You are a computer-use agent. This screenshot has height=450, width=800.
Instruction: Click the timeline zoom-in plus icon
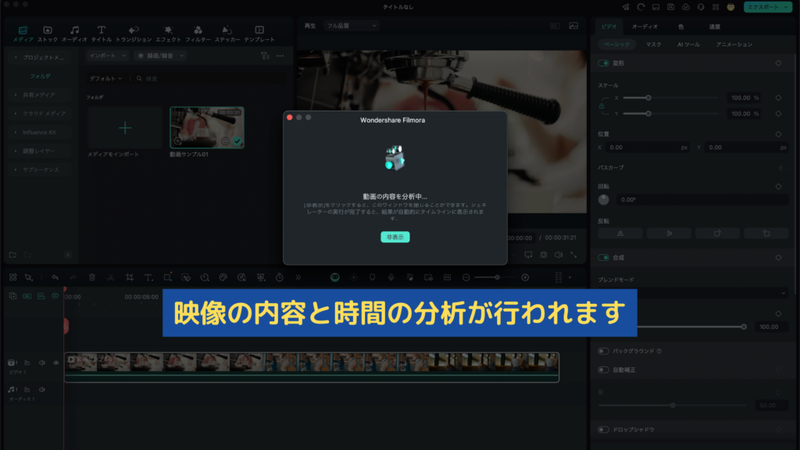click(x=525, y=278)
